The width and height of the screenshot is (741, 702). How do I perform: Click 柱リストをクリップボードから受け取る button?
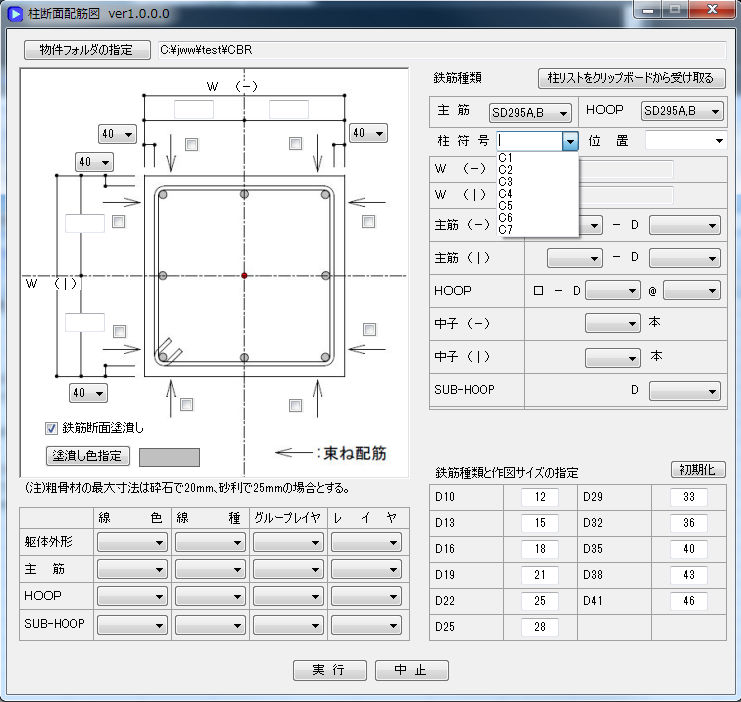click(630, 78)
